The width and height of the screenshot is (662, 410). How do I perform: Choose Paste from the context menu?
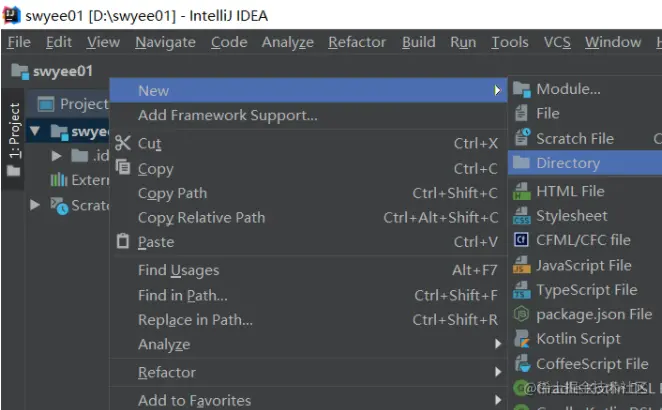pos(308,242)
